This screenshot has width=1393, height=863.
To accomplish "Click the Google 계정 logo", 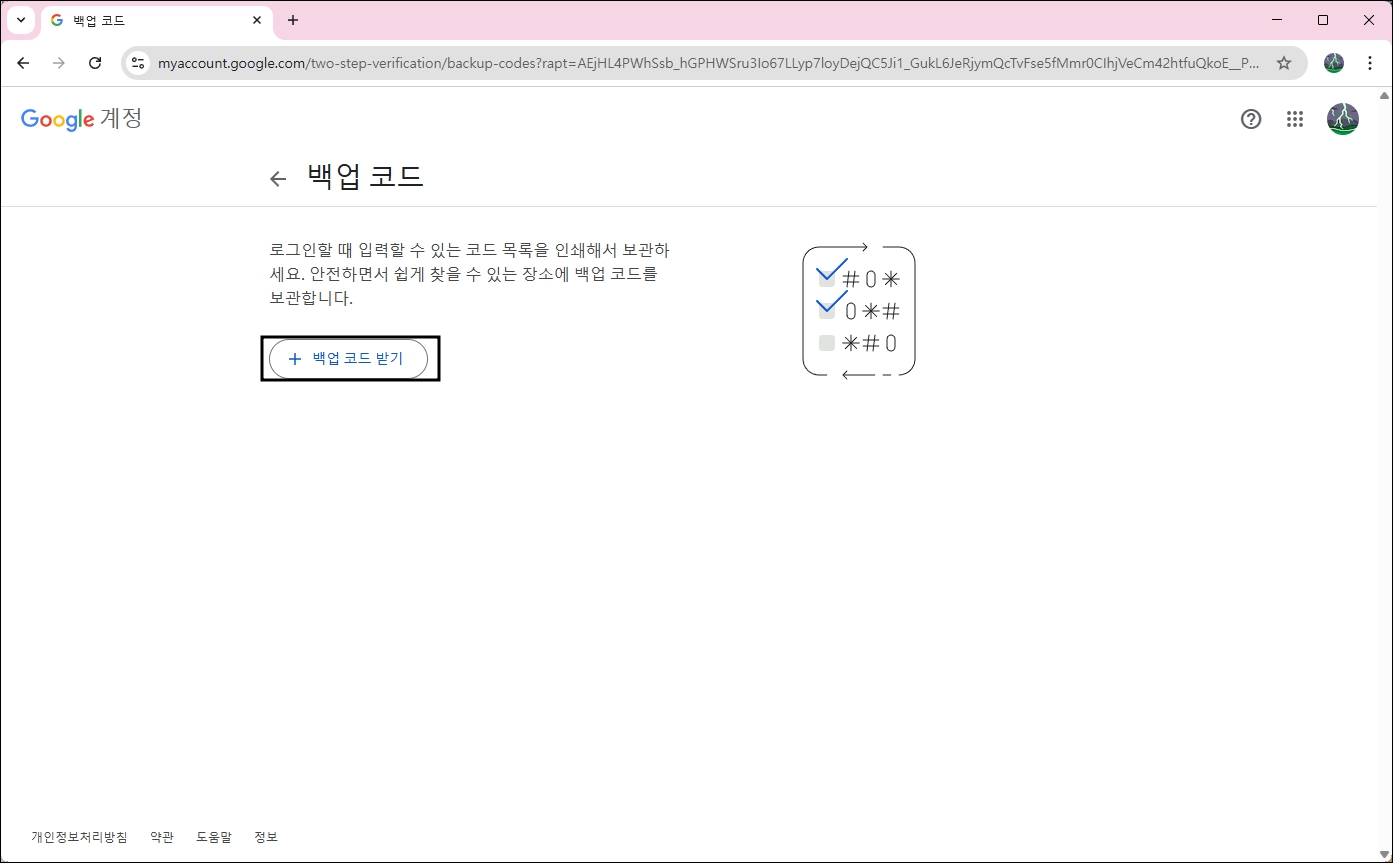I will tap(80, 119).
